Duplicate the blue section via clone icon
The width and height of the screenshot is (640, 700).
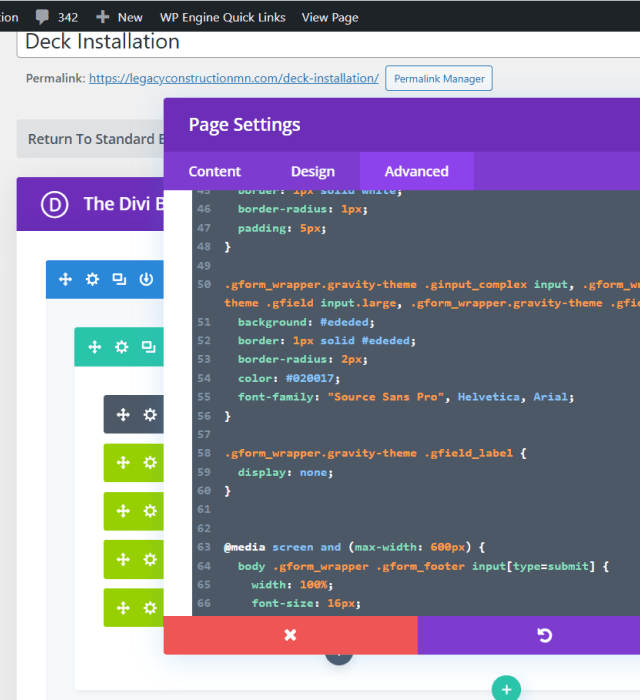click(x=119, y=279)
